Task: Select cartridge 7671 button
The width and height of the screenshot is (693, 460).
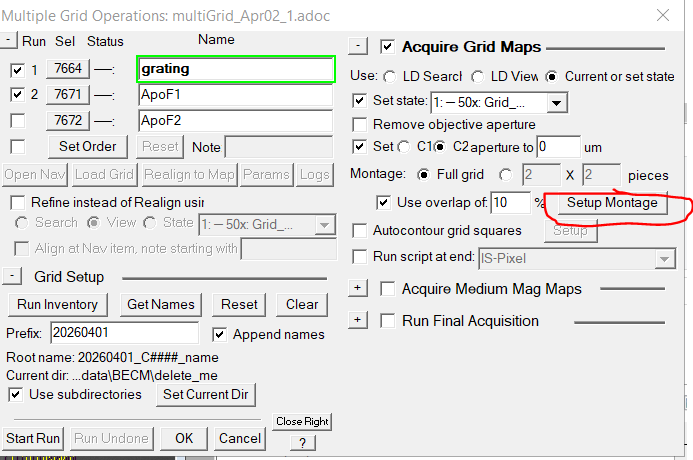Action: point(68,95)
